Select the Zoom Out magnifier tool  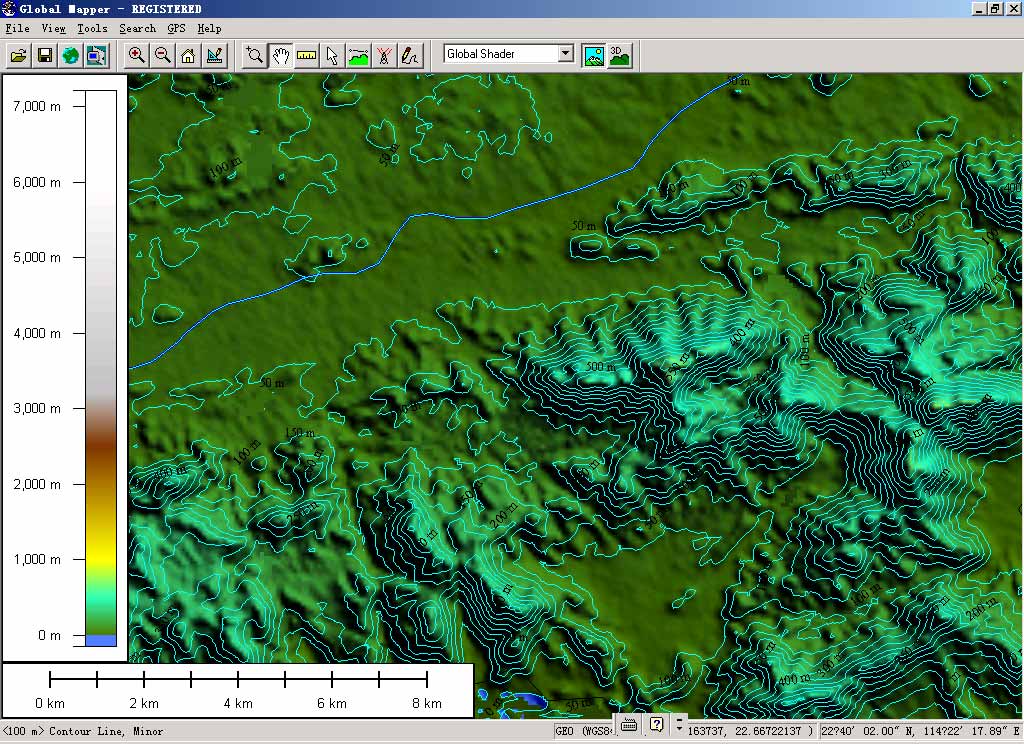coord(162,55)
